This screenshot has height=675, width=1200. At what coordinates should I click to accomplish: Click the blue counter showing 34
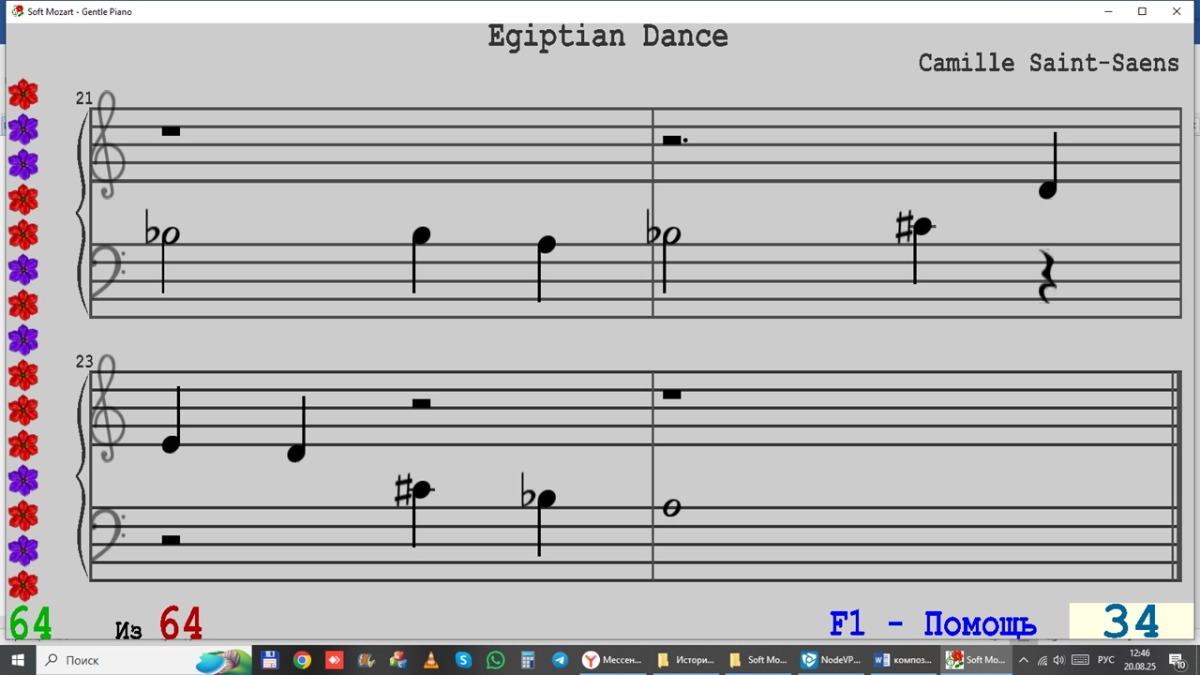(x=1131, y=622)
